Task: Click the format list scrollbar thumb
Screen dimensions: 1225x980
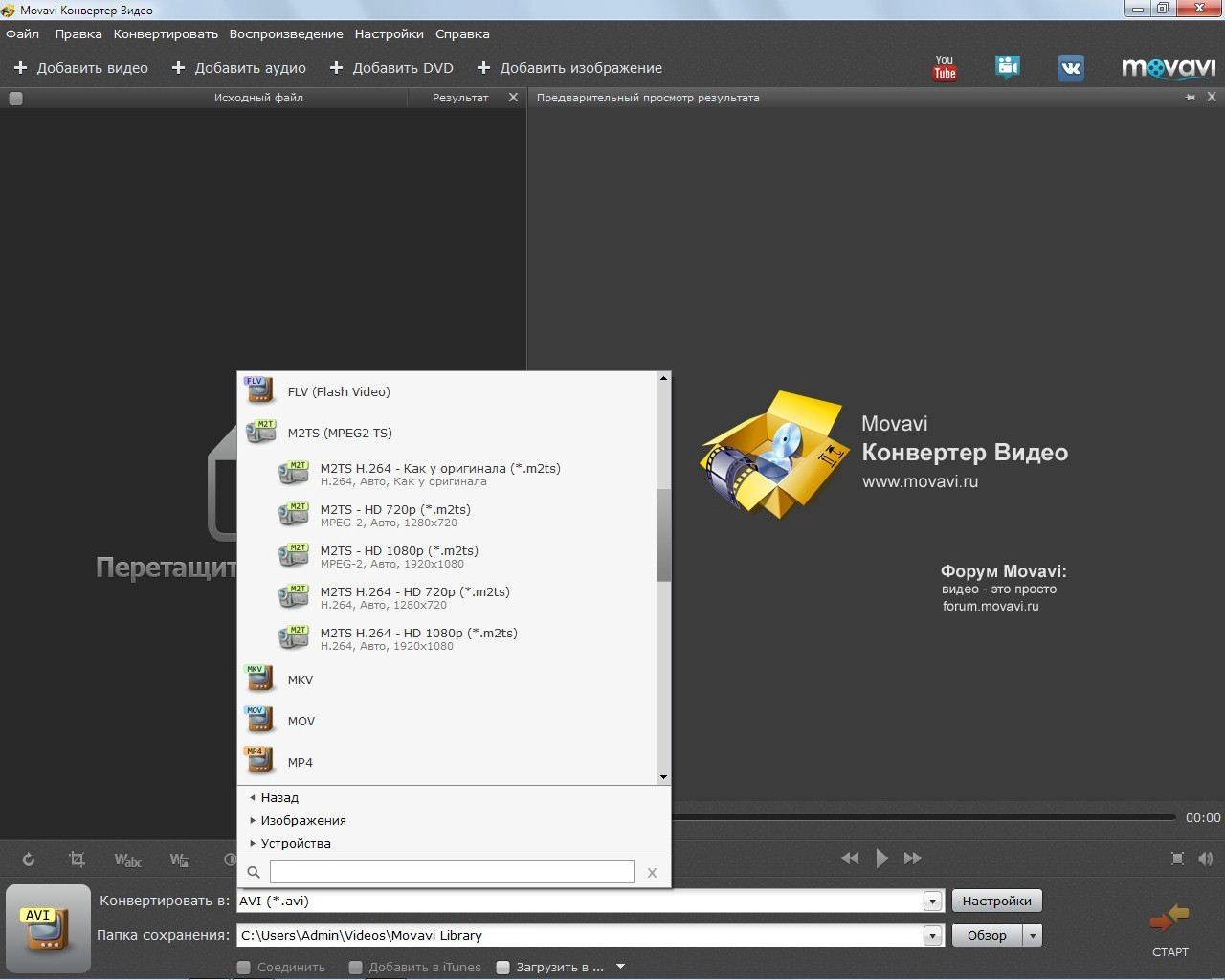Action: click(x=663, y=535)
